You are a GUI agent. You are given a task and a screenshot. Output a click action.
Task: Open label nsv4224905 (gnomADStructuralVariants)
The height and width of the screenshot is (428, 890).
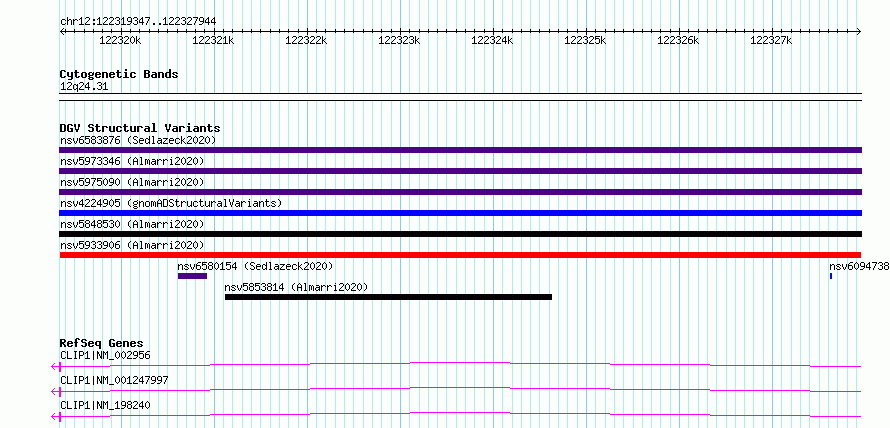coord(170,203)
